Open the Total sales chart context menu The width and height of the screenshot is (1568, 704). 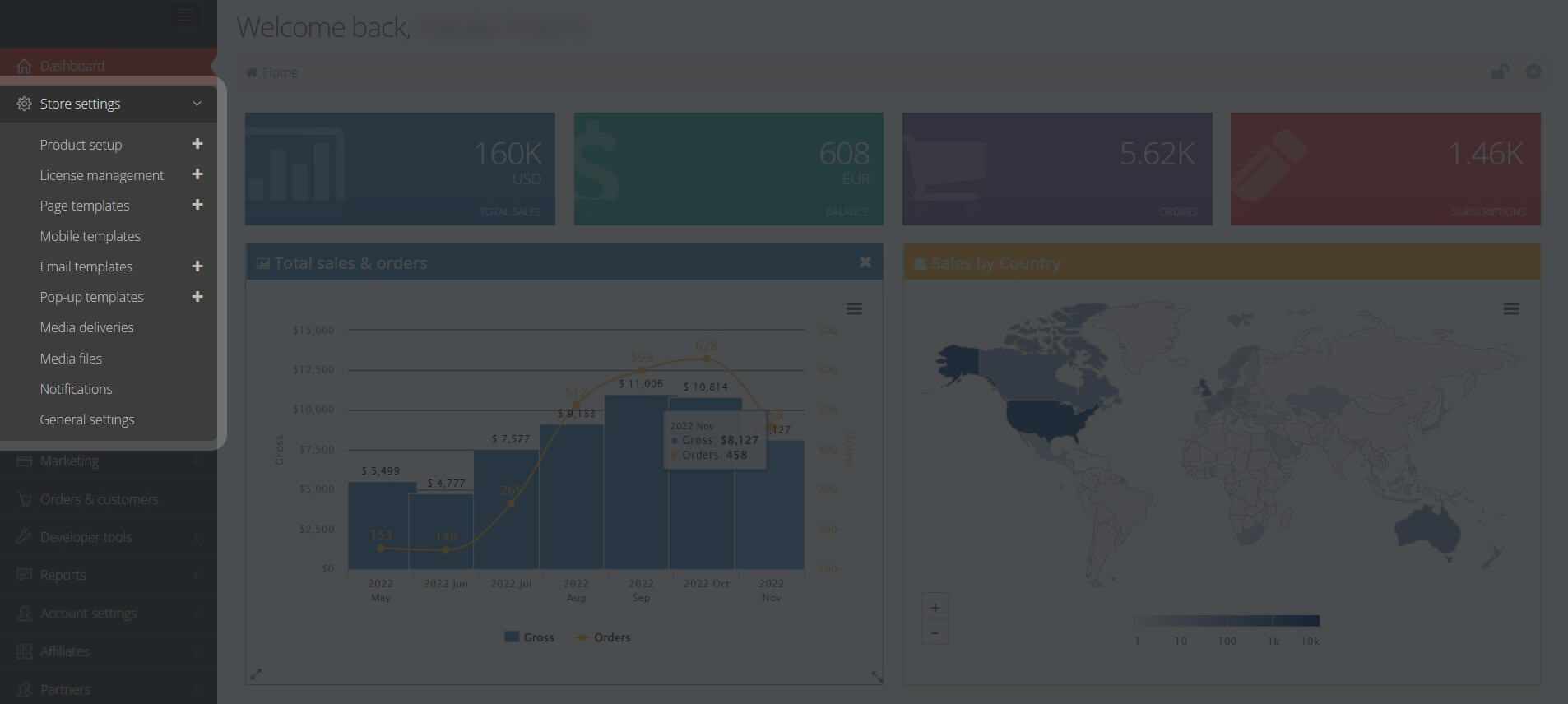click(x=854, y=309)
